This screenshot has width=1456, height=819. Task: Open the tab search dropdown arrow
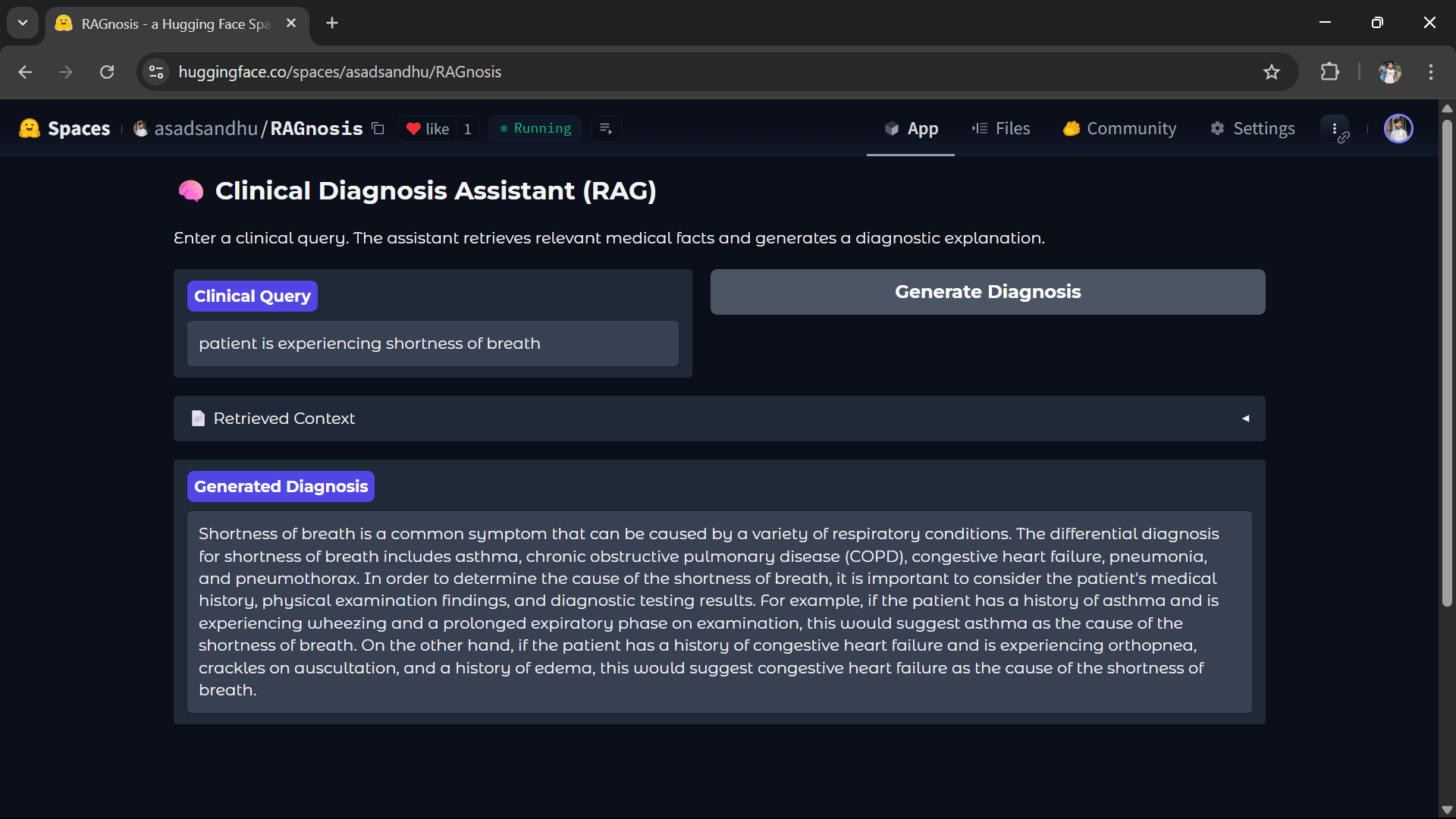[23, 23]
